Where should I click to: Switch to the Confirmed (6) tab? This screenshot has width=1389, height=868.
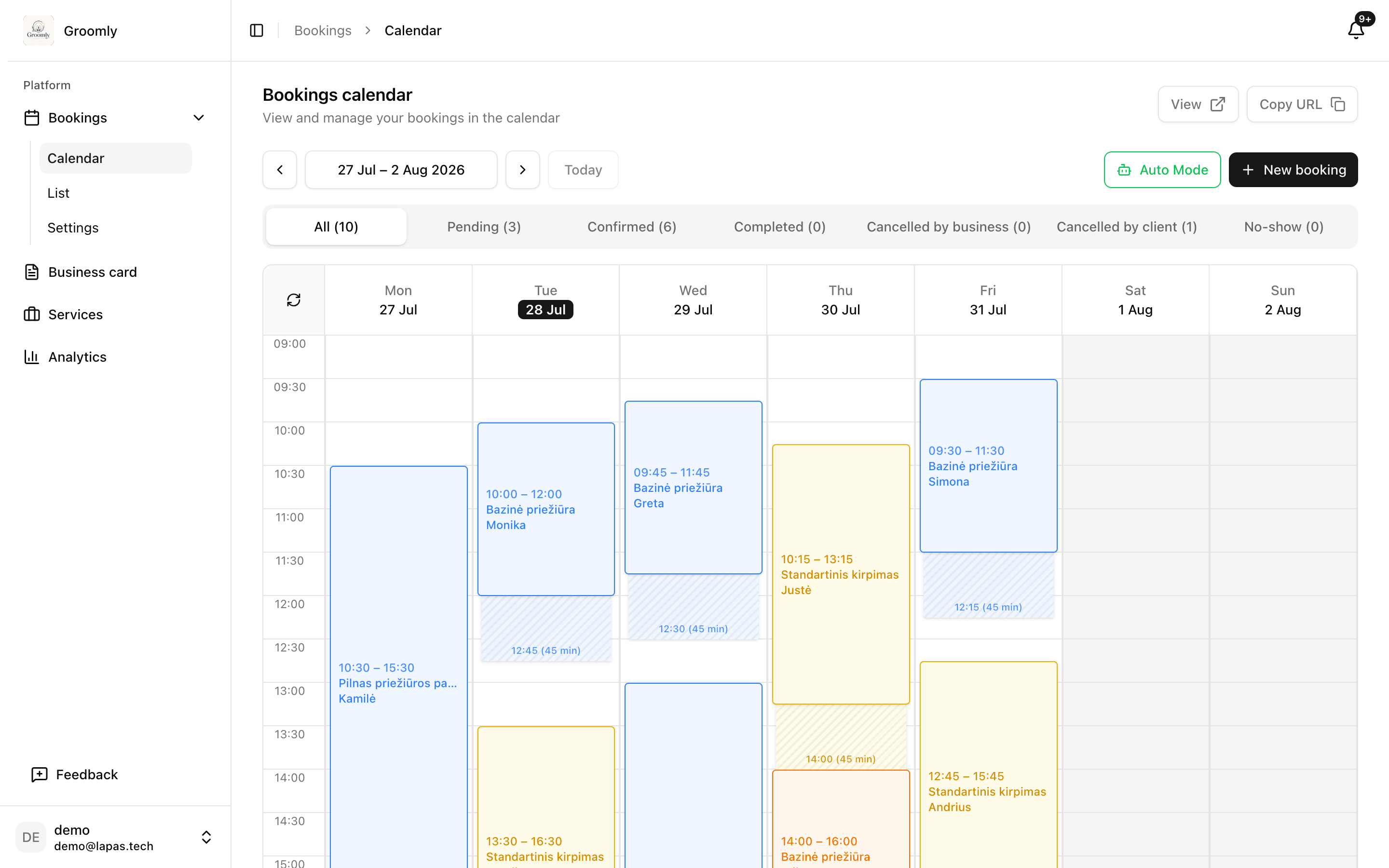point(632,227)
